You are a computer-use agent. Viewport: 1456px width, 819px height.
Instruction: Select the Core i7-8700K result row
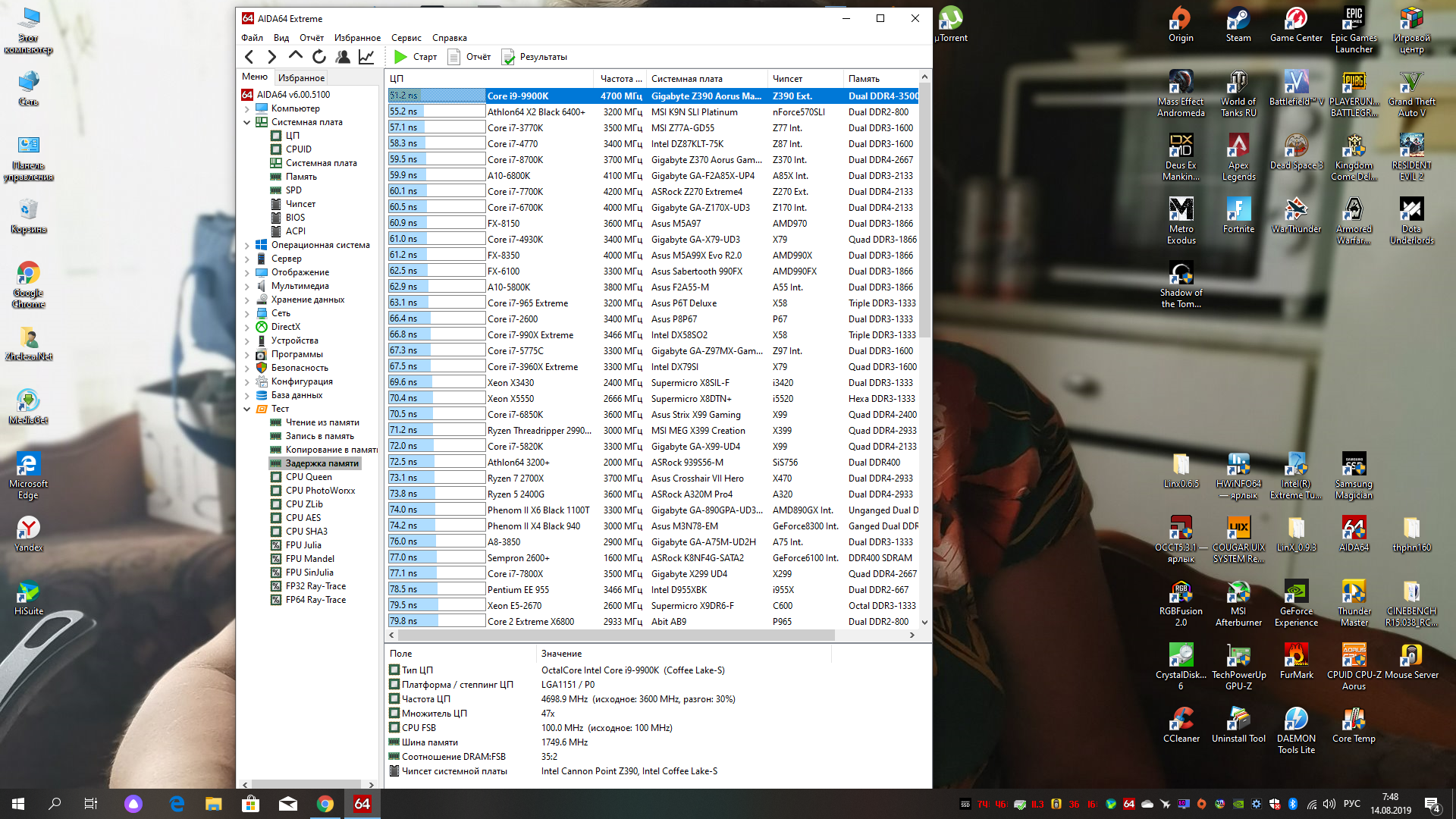point(515,160)
